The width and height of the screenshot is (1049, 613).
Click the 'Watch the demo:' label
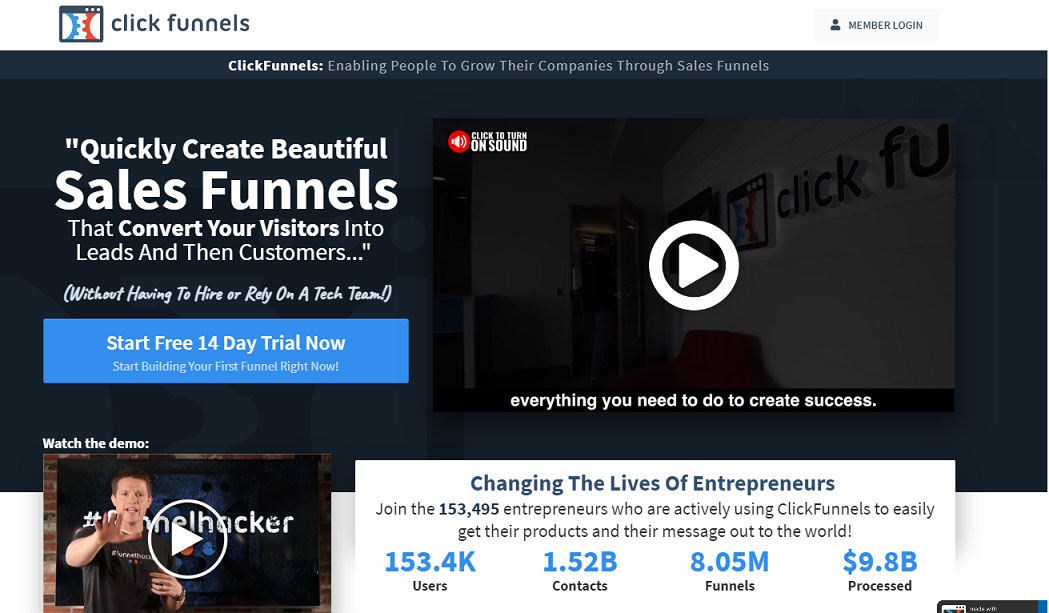point(96,443)
